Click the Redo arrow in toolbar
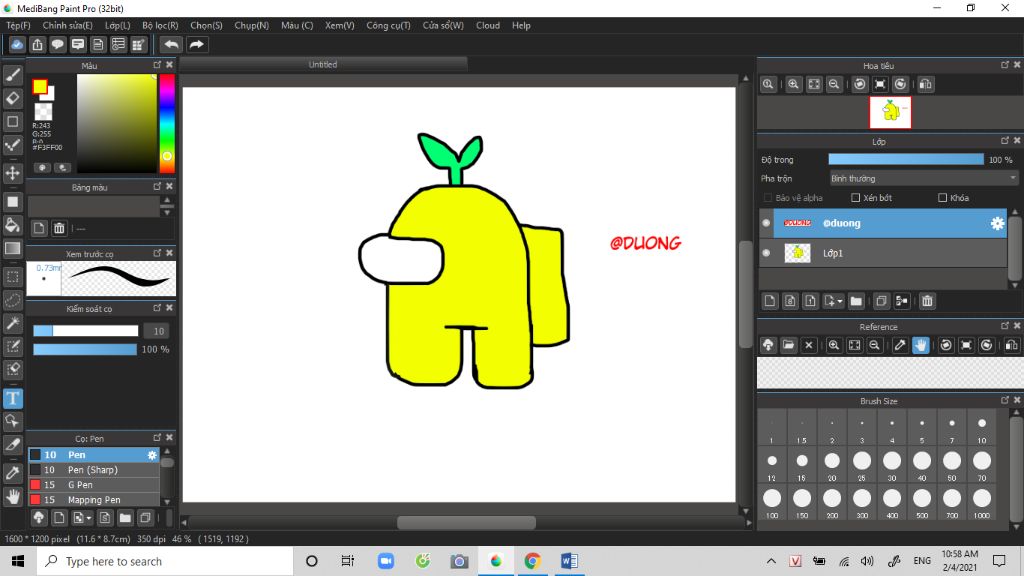The width and height of the screenshot is (1024, 576). (x=196, y=44)
